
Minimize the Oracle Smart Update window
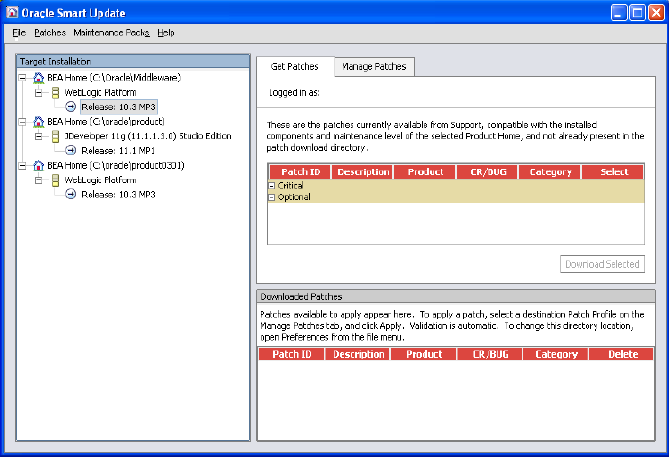pyautogui.click(x=619, y=13)
